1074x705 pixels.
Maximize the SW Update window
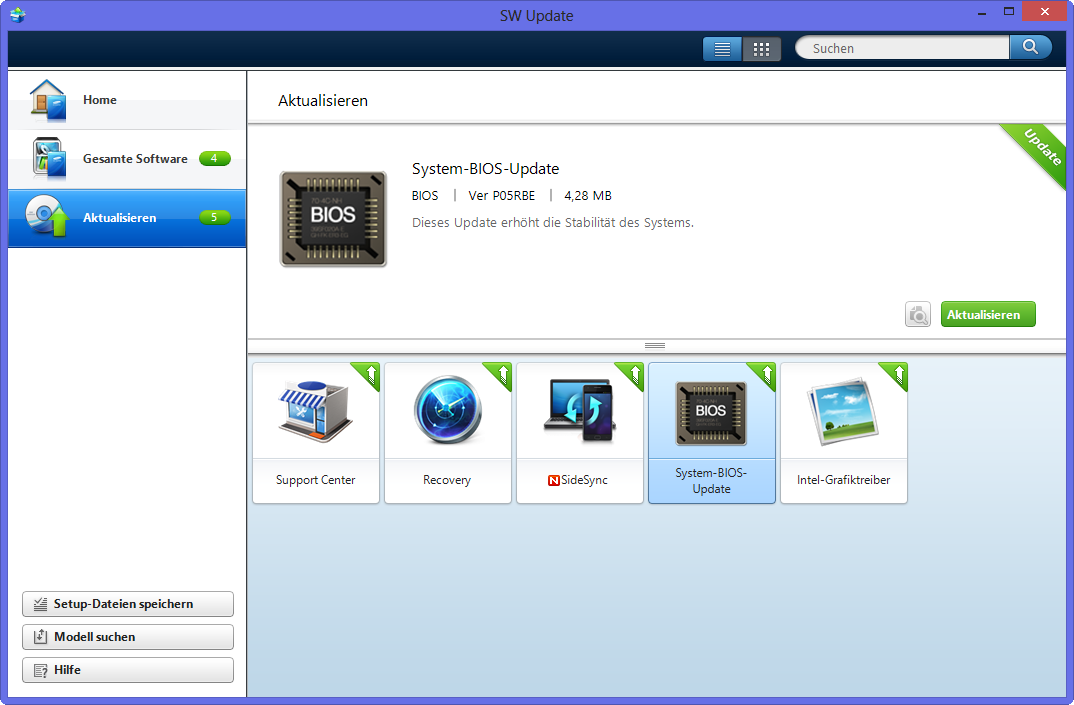[x=1008, y=12]
